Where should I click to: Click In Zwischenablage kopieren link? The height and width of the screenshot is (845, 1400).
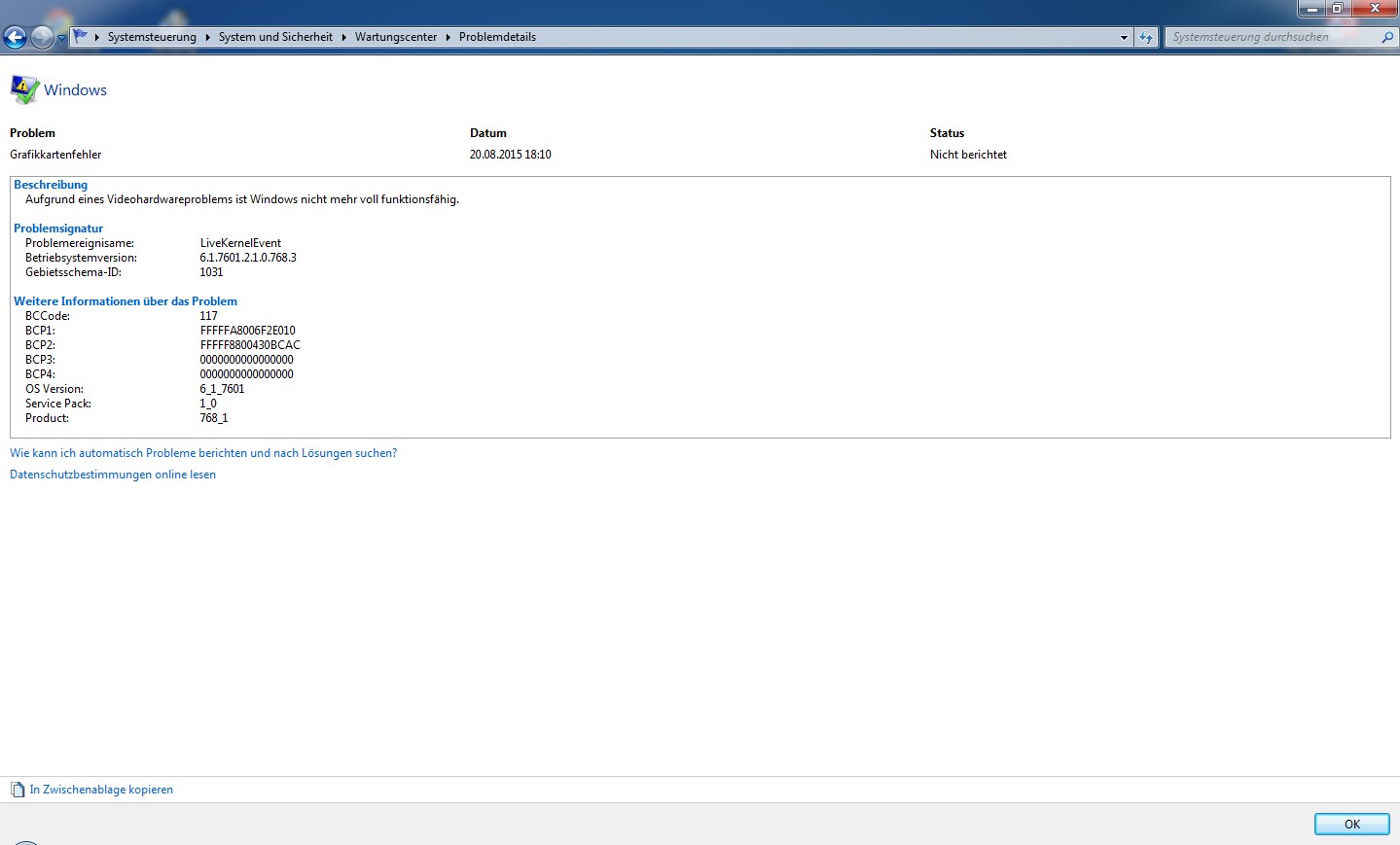click(x=101, y=790)
